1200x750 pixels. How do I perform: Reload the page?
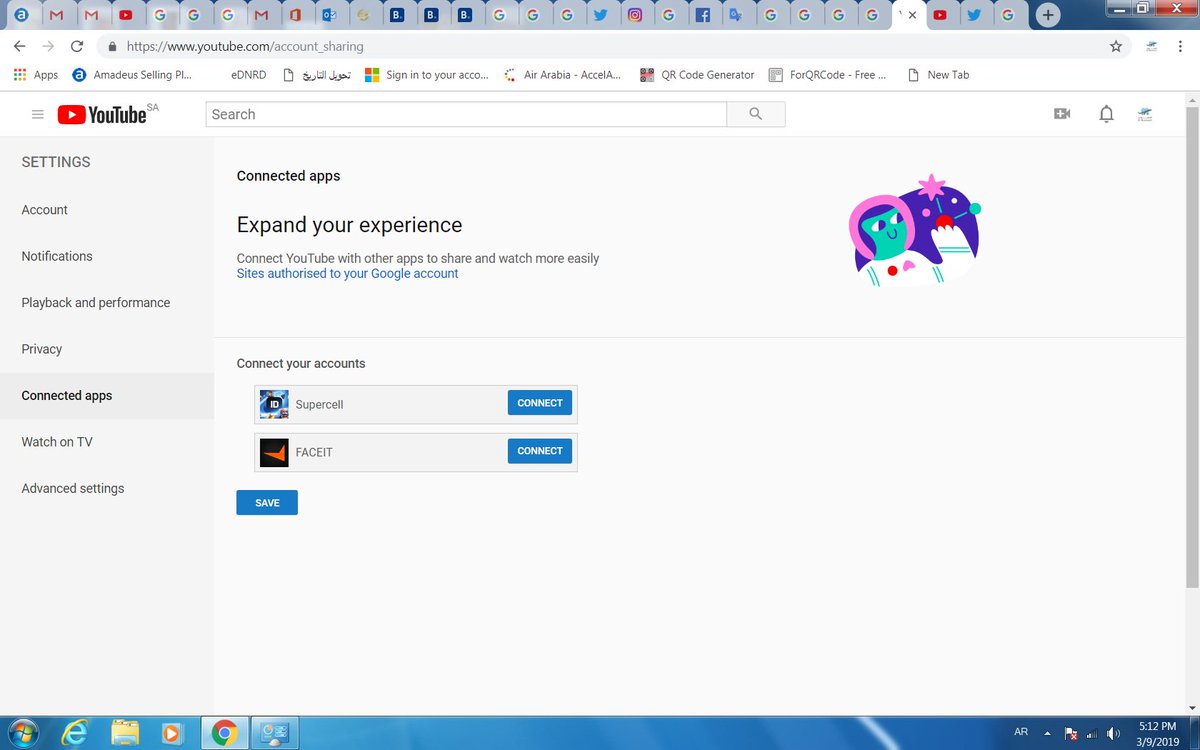77,46
